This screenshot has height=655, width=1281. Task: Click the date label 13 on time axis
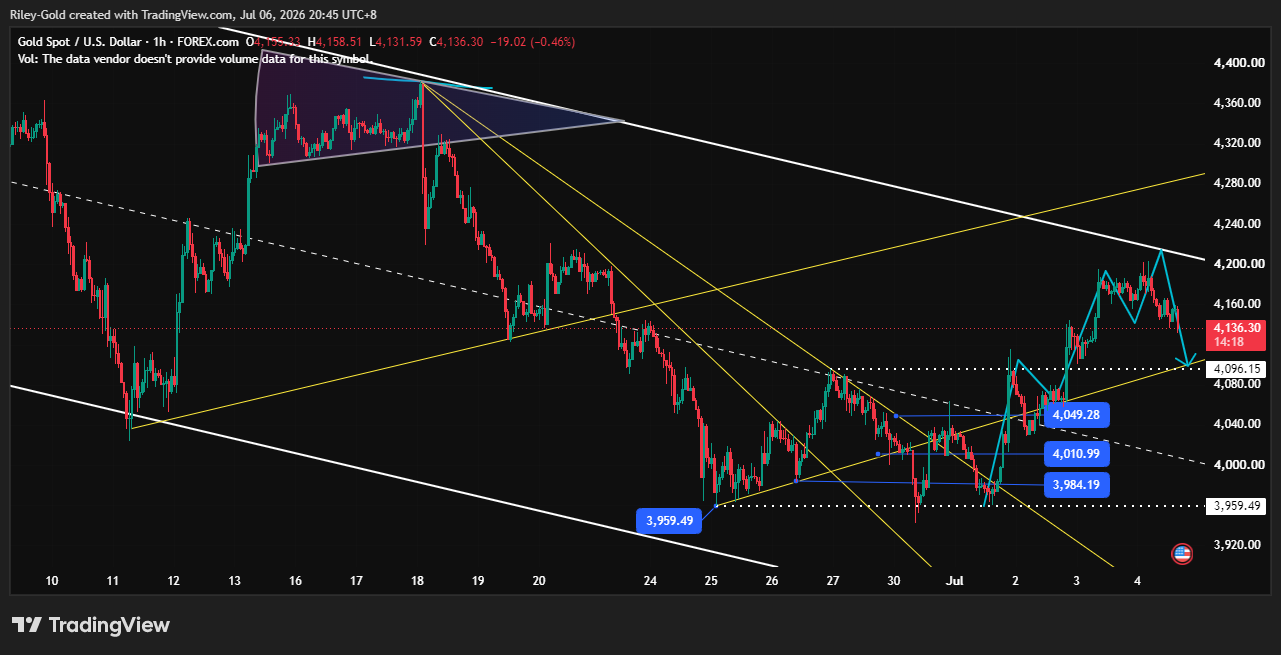pyautogui.click(x=235, y=580)
